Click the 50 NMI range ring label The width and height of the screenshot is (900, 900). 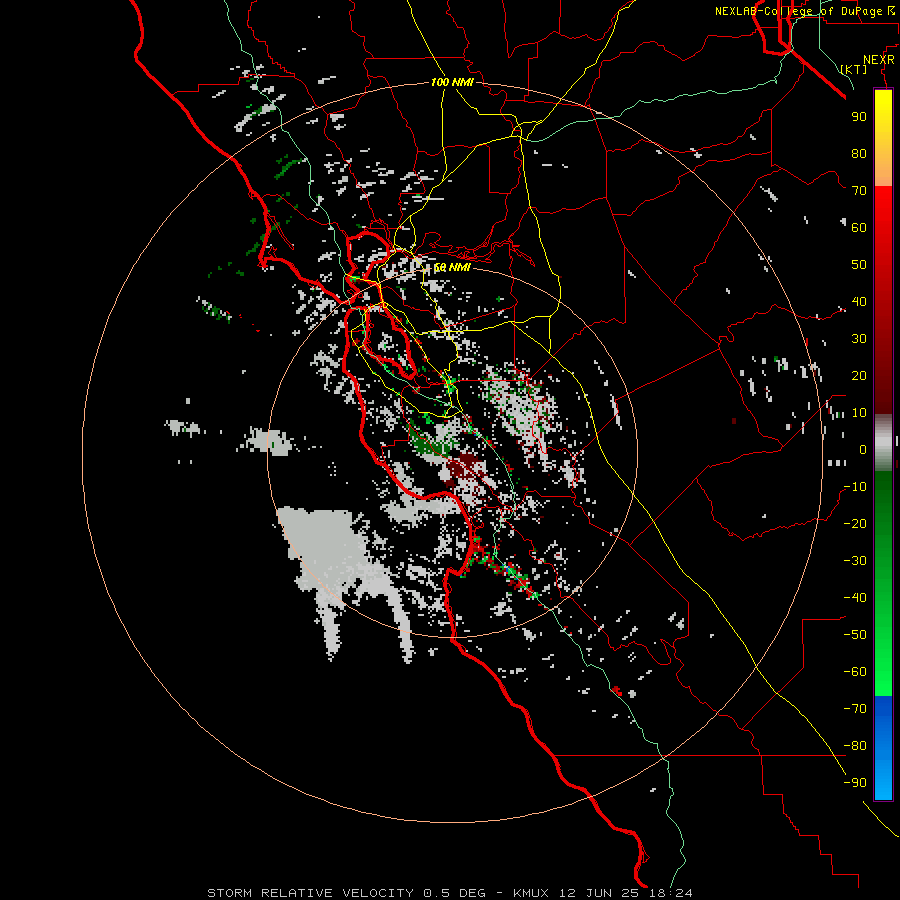click(452, 267)
